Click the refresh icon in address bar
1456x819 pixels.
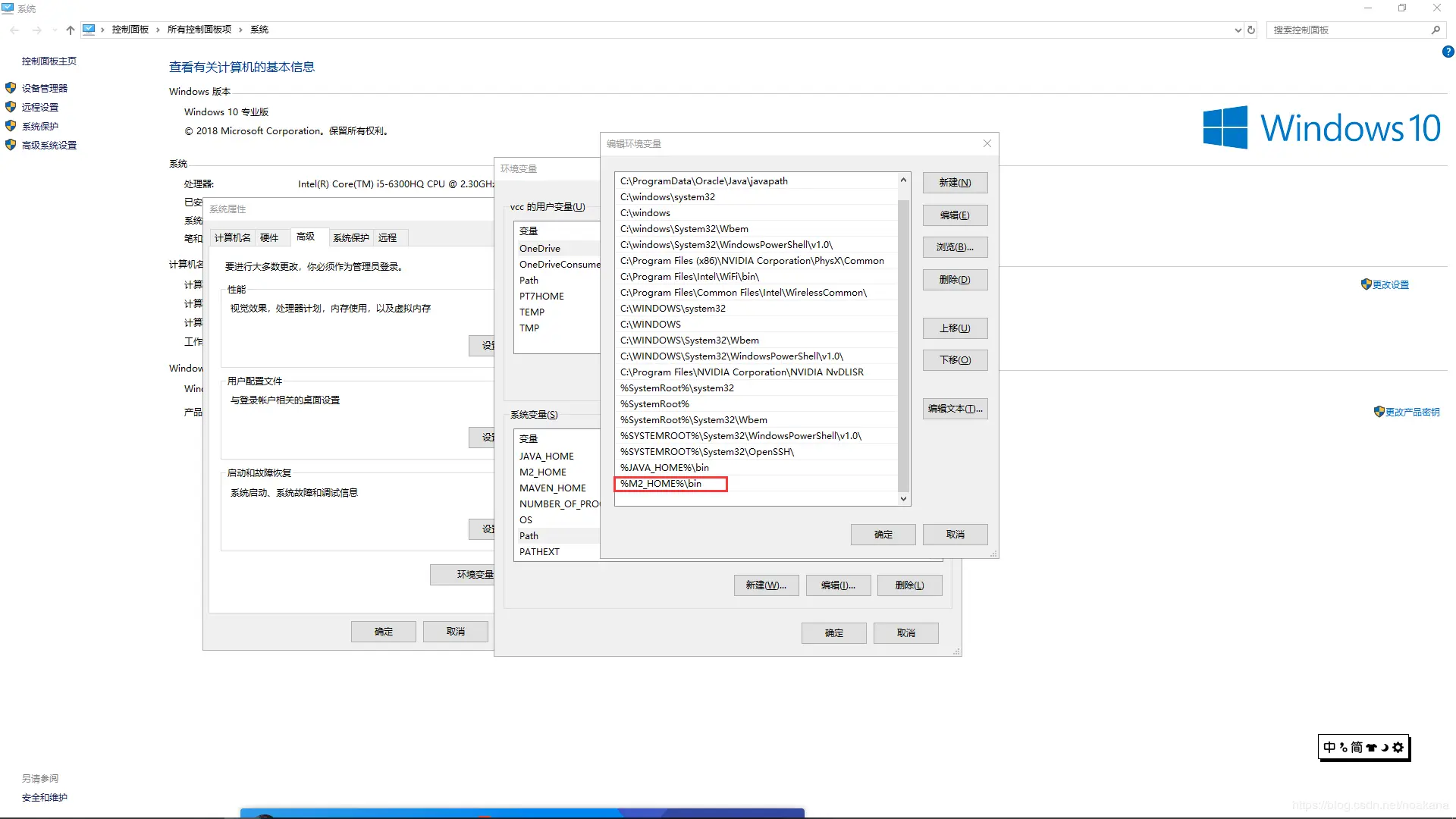coord(1251,30)
